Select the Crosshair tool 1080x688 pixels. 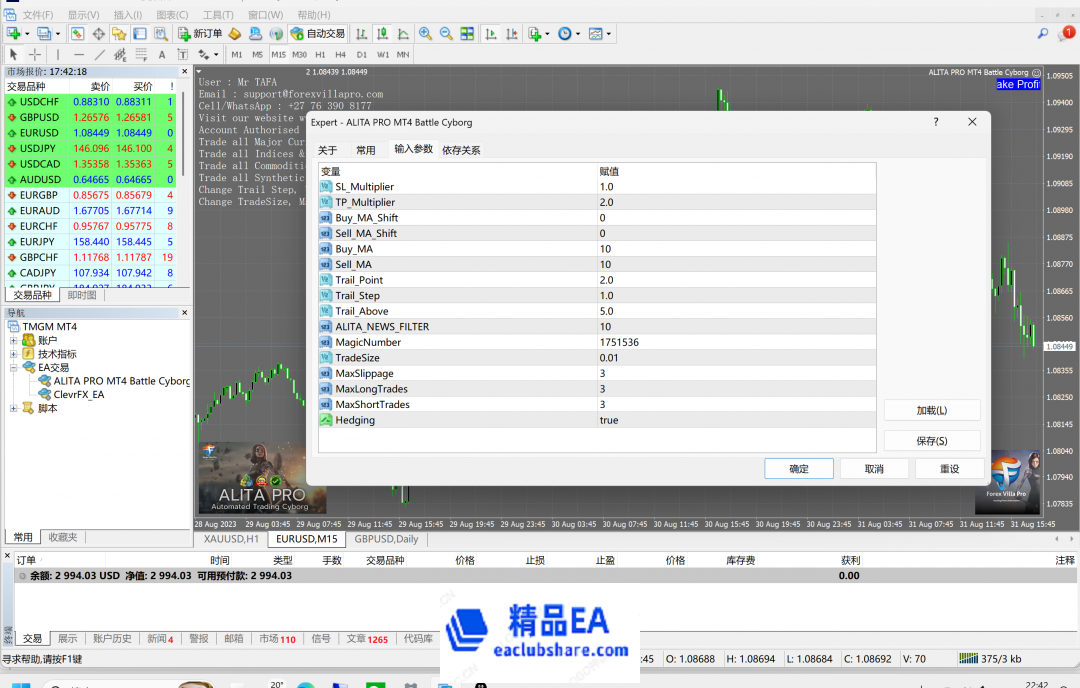(35, 54)
